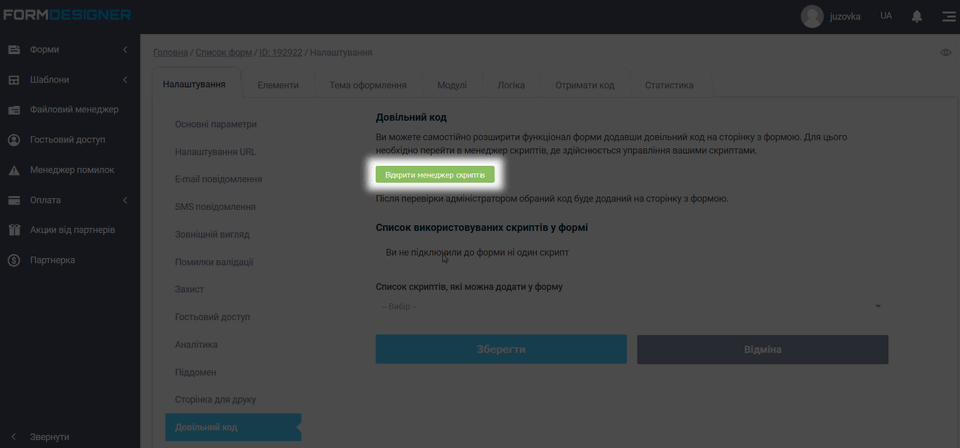This screenshot has height=448, width=960.
Task: Toggle the eye preview icon
Action: click(x=945, y=52)
